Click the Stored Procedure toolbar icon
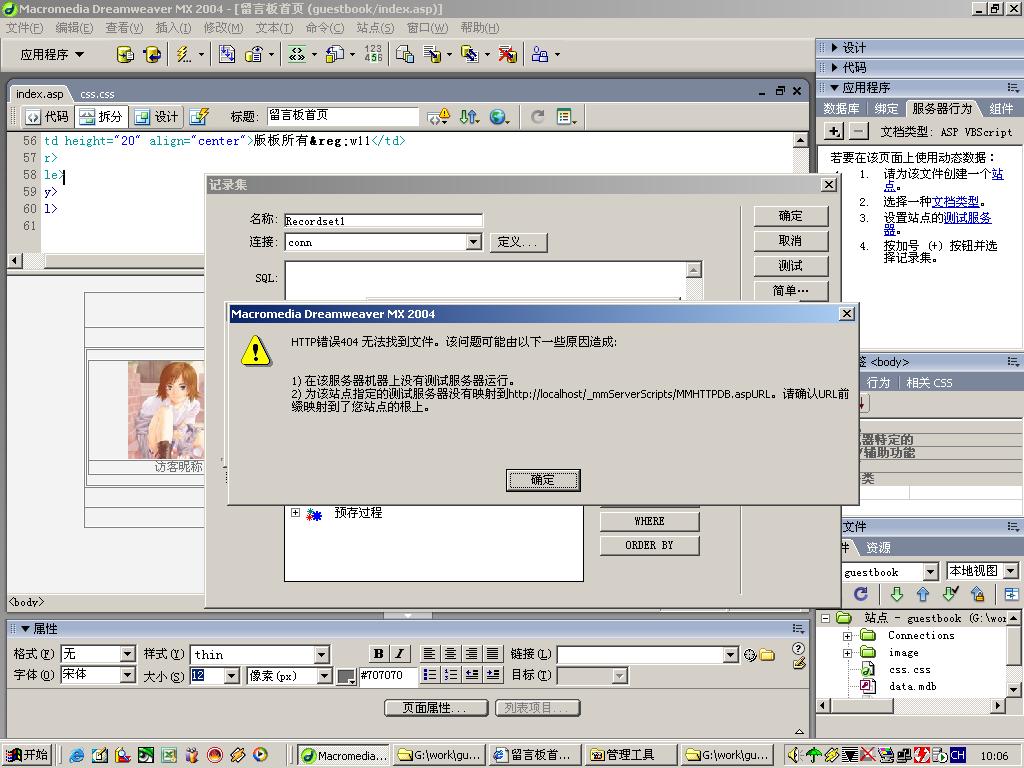Screen dimensions: 1024x768 (x=152, y=55)
